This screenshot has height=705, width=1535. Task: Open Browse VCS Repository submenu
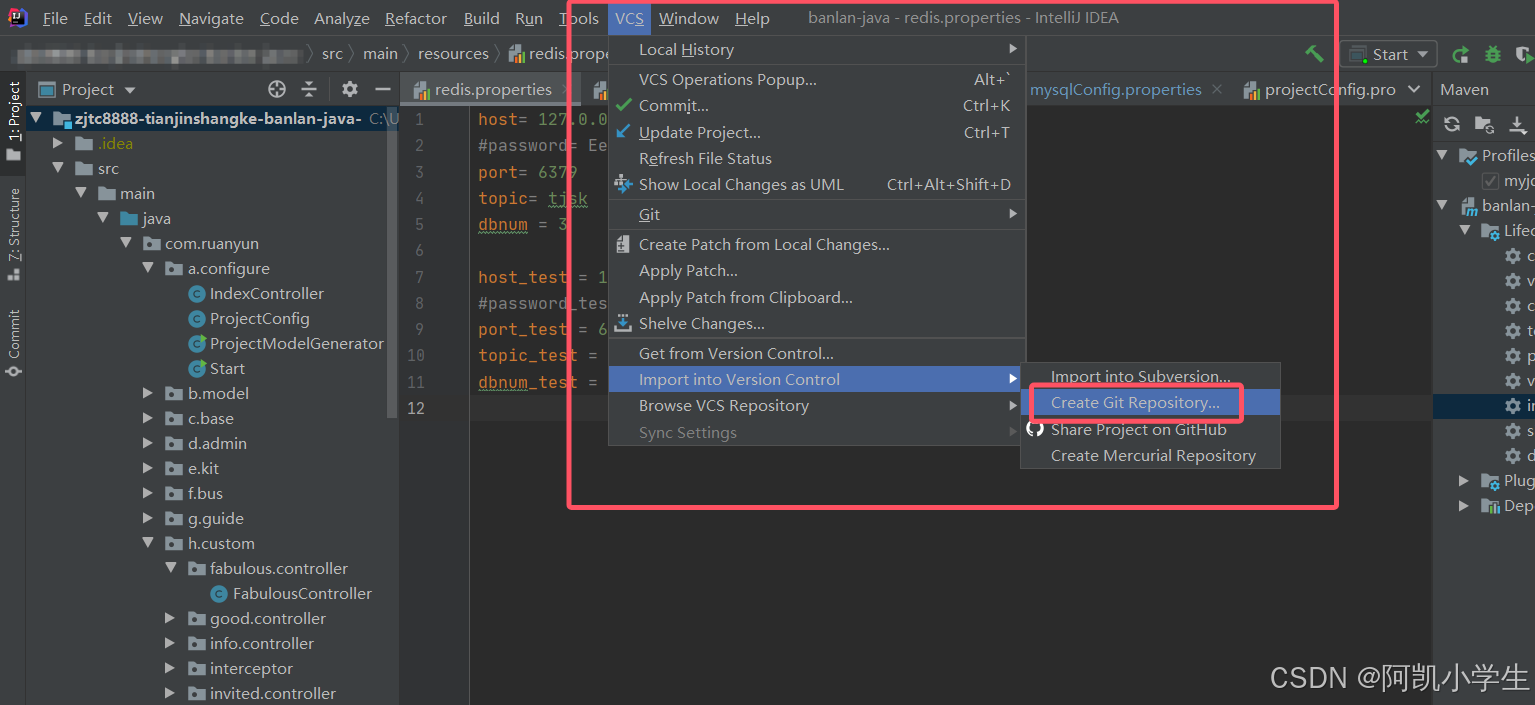pos(817,405)
